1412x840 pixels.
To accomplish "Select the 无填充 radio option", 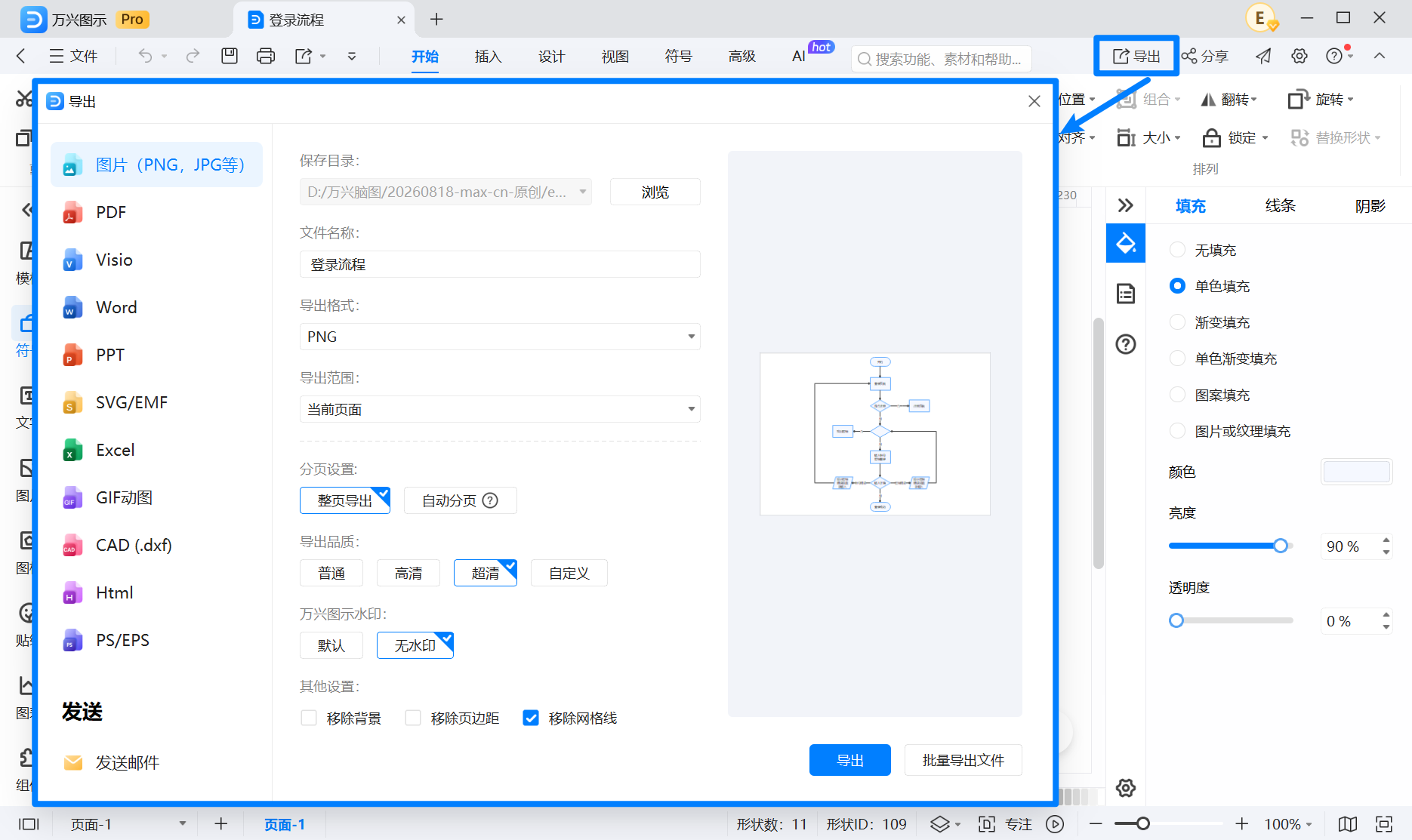I will (x=1177, y=249).
